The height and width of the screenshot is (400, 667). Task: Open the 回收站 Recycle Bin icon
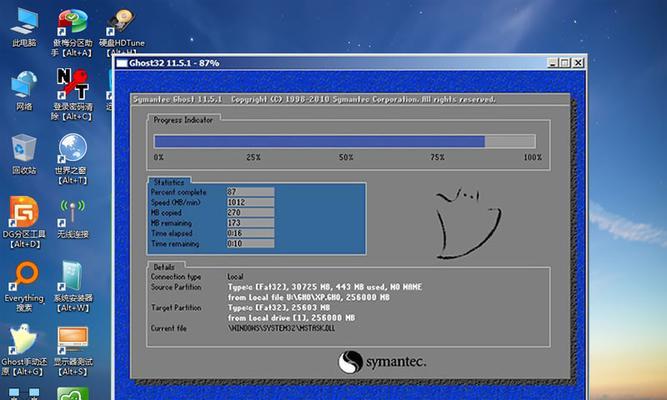coord(23,149)
